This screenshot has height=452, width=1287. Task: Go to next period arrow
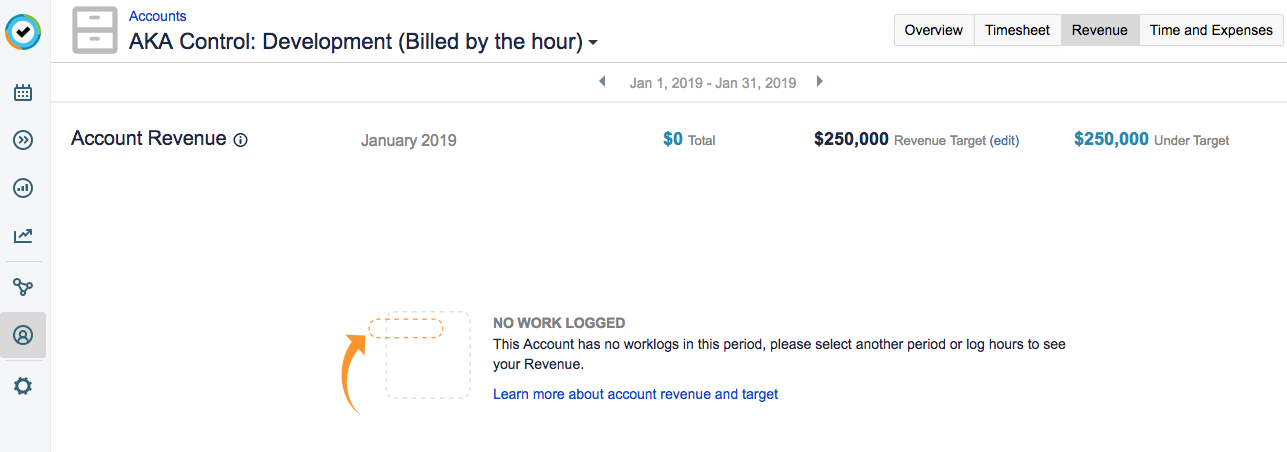(x=820, y=81)
